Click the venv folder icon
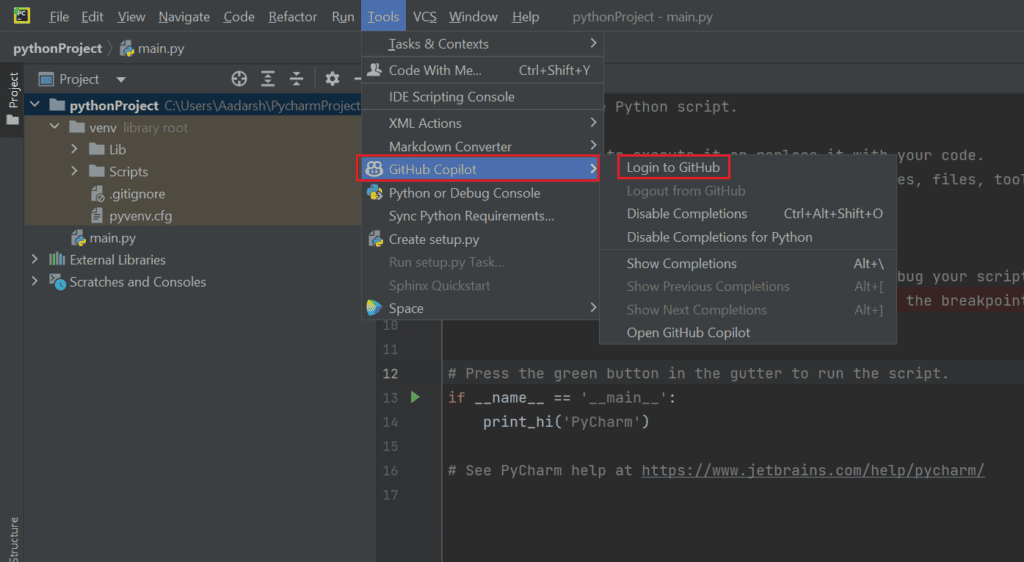The image size is (1024, 562). [x=77, y=127]
